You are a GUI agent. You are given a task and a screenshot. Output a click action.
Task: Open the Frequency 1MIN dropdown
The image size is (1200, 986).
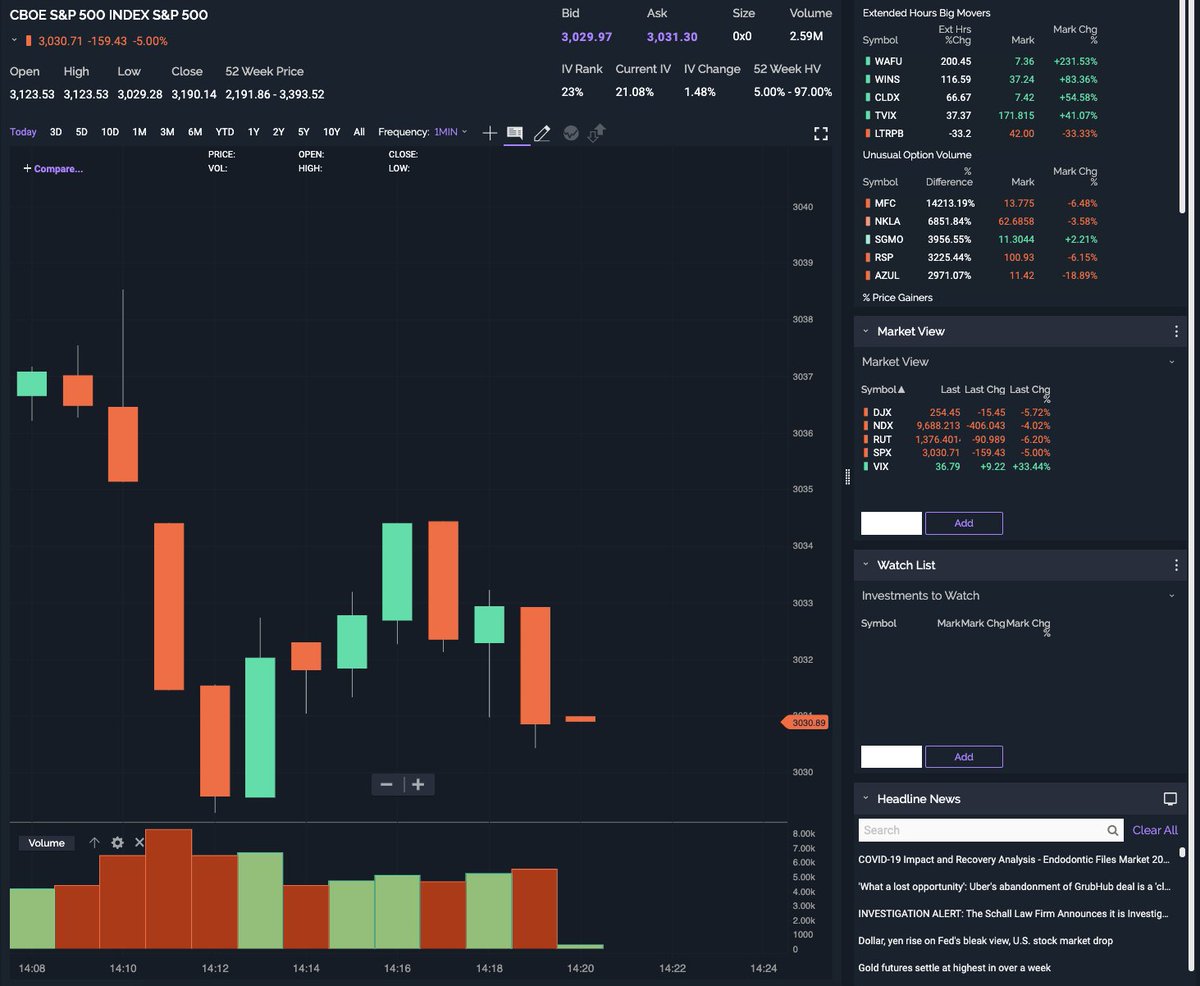451,132
